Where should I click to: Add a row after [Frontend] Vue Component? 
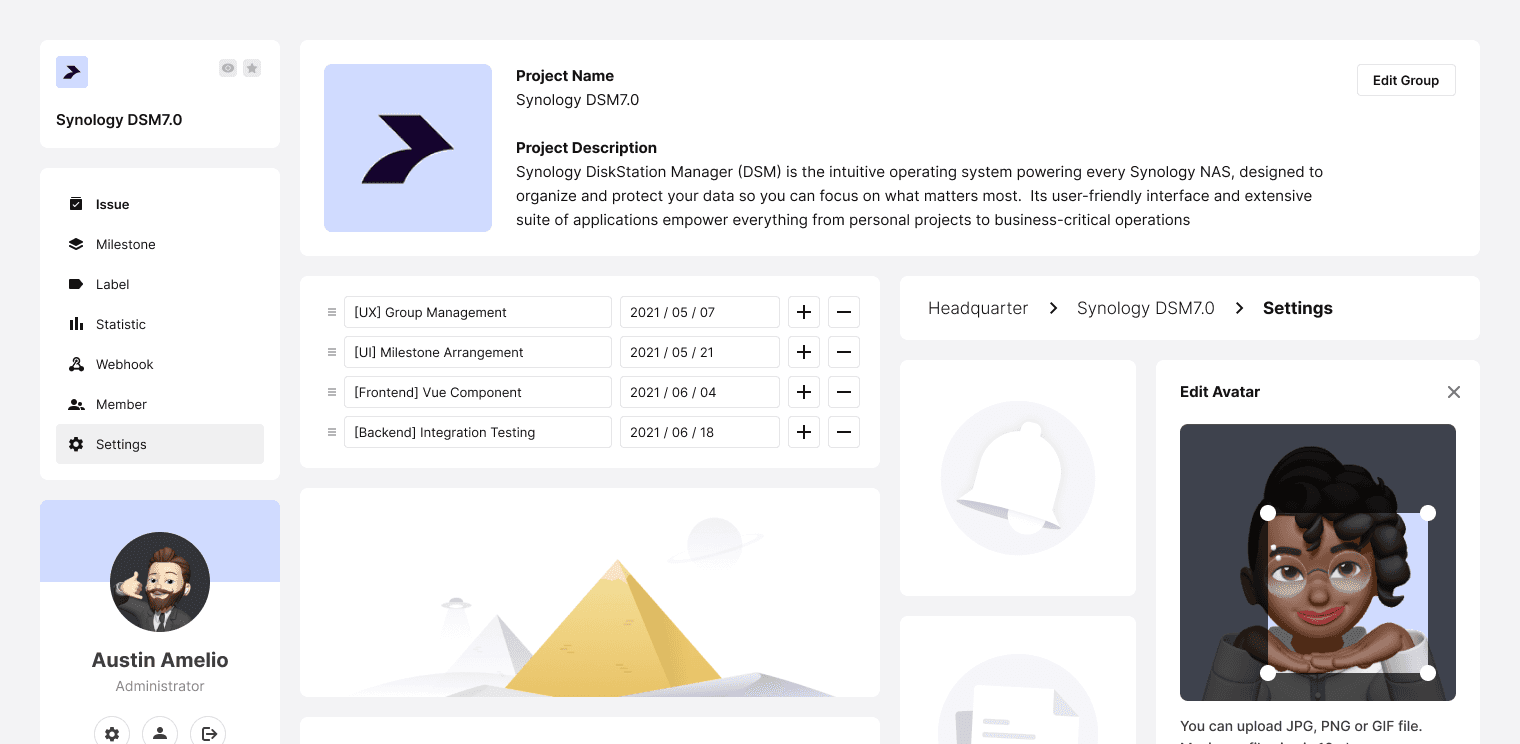click(x=804, y=392)
